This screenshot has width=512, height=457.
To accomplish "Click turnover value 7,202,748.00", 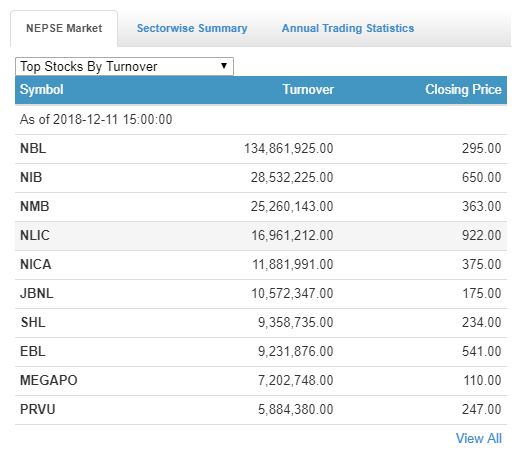I will tap(296, 381).
